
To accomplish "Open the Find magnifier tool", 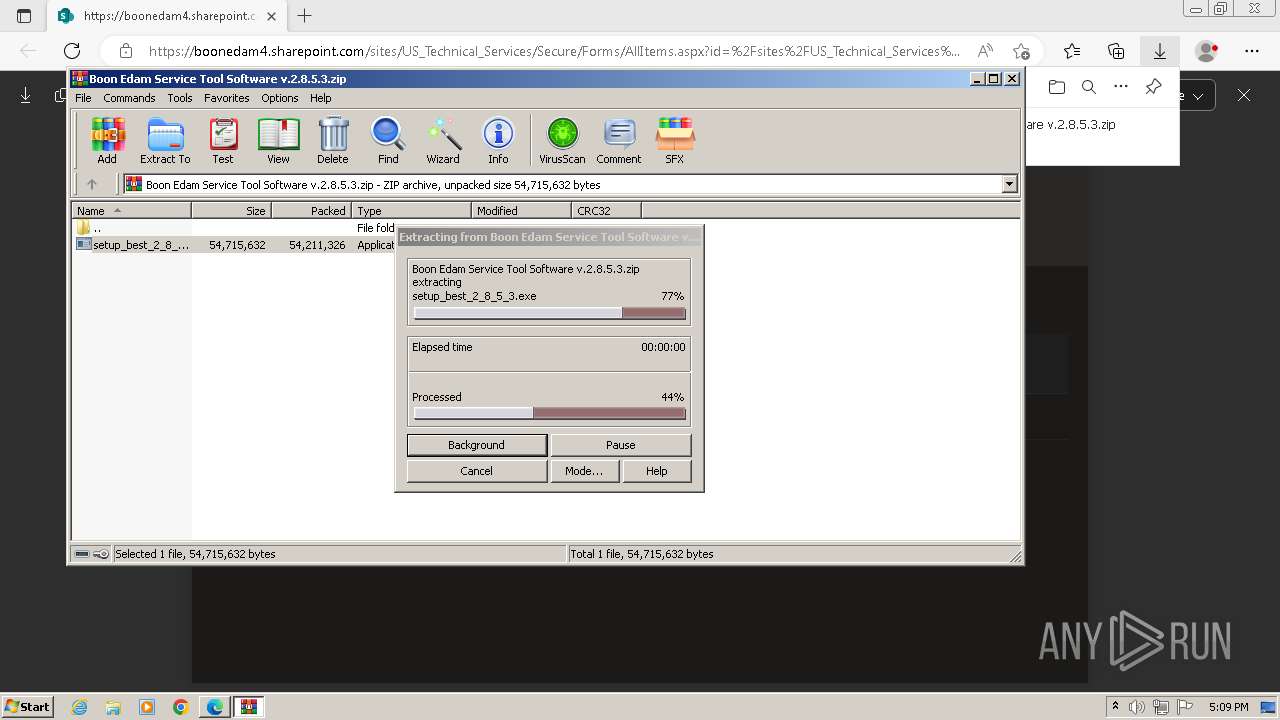I will pyautogui.click(x=388, y=141).
